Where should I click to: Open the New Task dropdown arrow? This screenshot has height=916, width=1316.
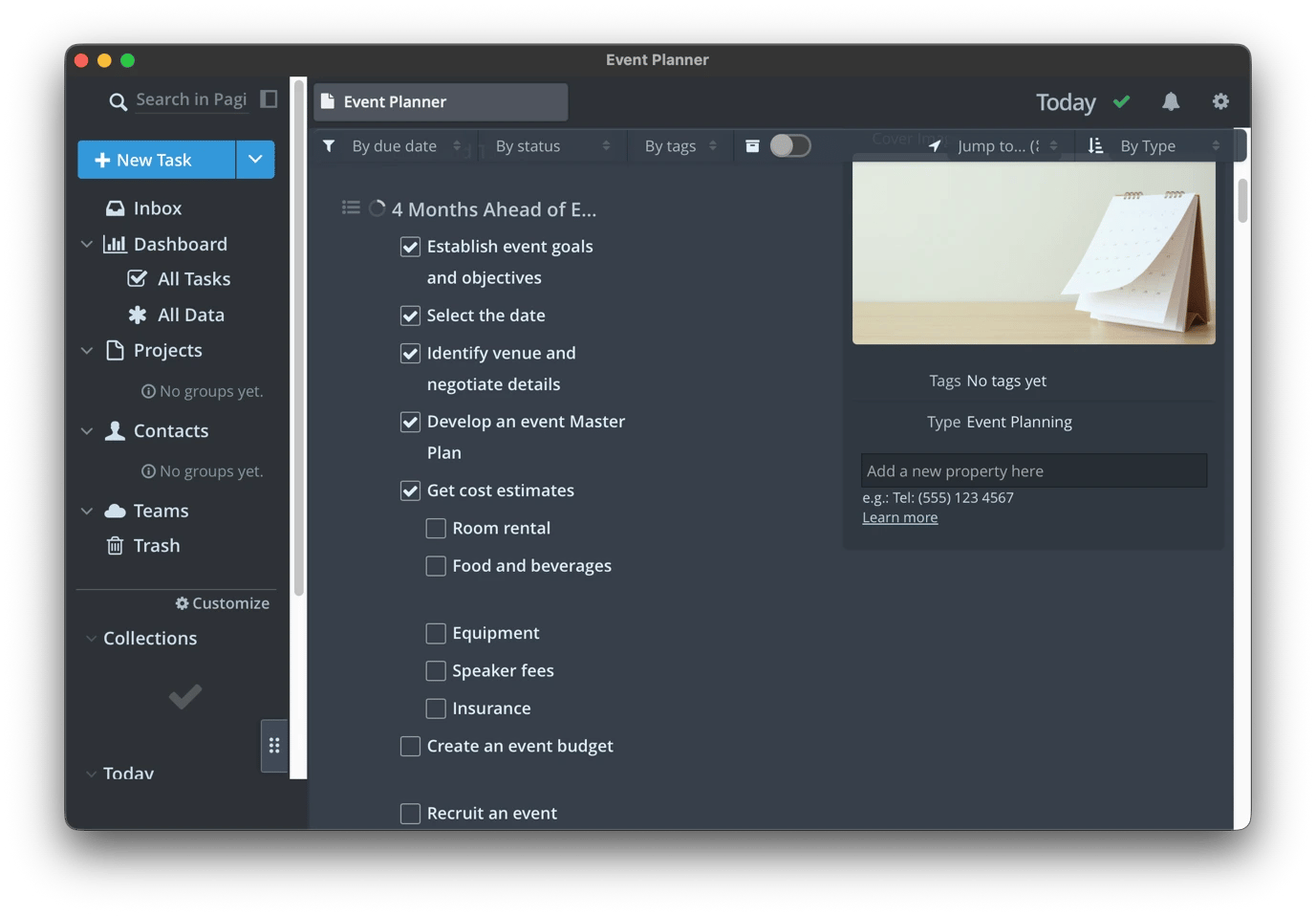click(x=255, y=160)
